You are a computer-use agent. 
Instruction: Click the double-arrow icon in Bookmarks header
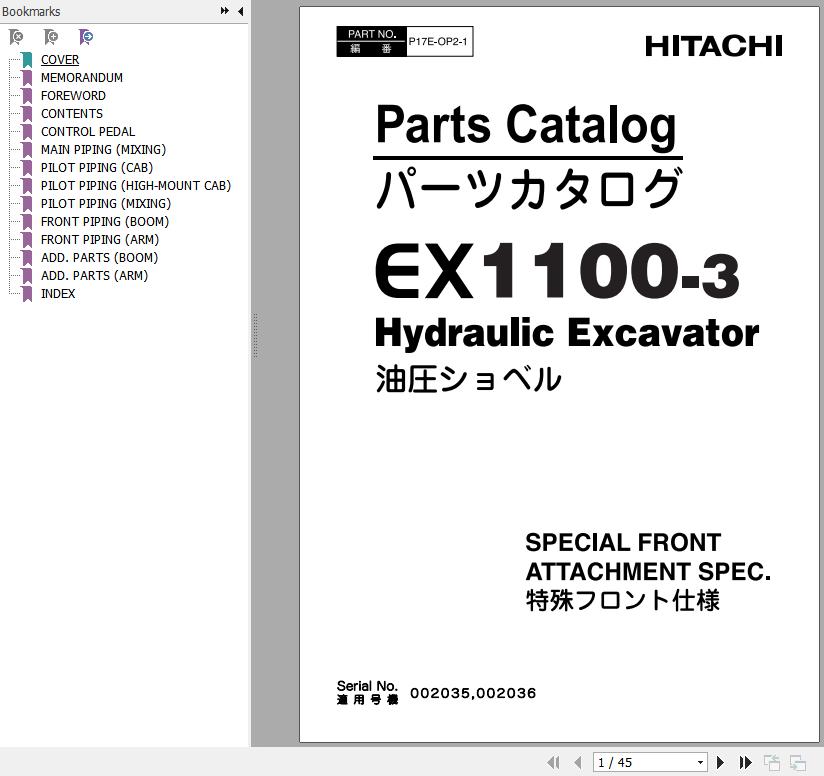[225, 11]
